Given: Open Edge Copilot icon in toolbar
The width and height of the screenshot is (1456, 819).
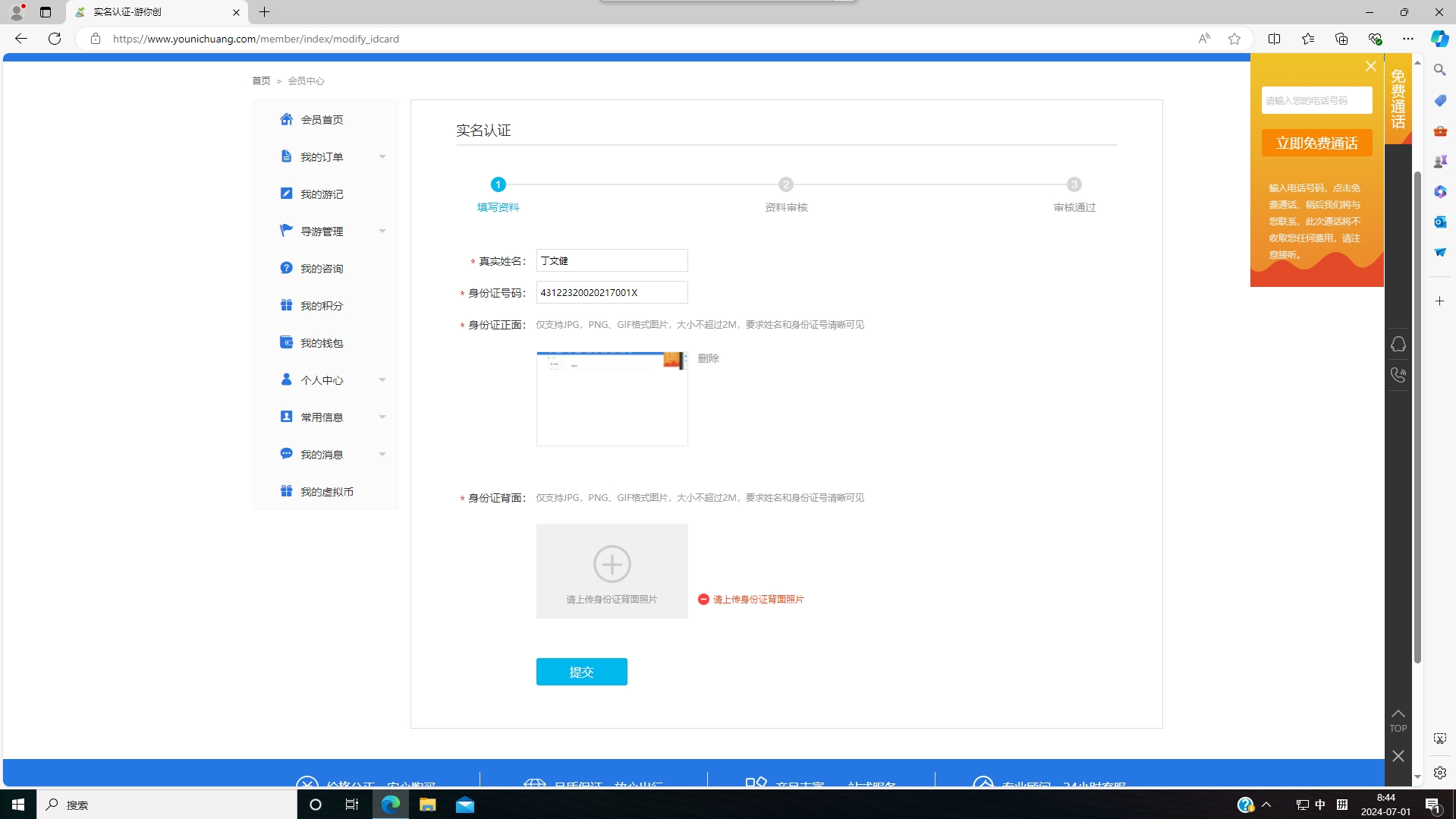Looking at the screenshot, I should click(x=1439, y=39).
